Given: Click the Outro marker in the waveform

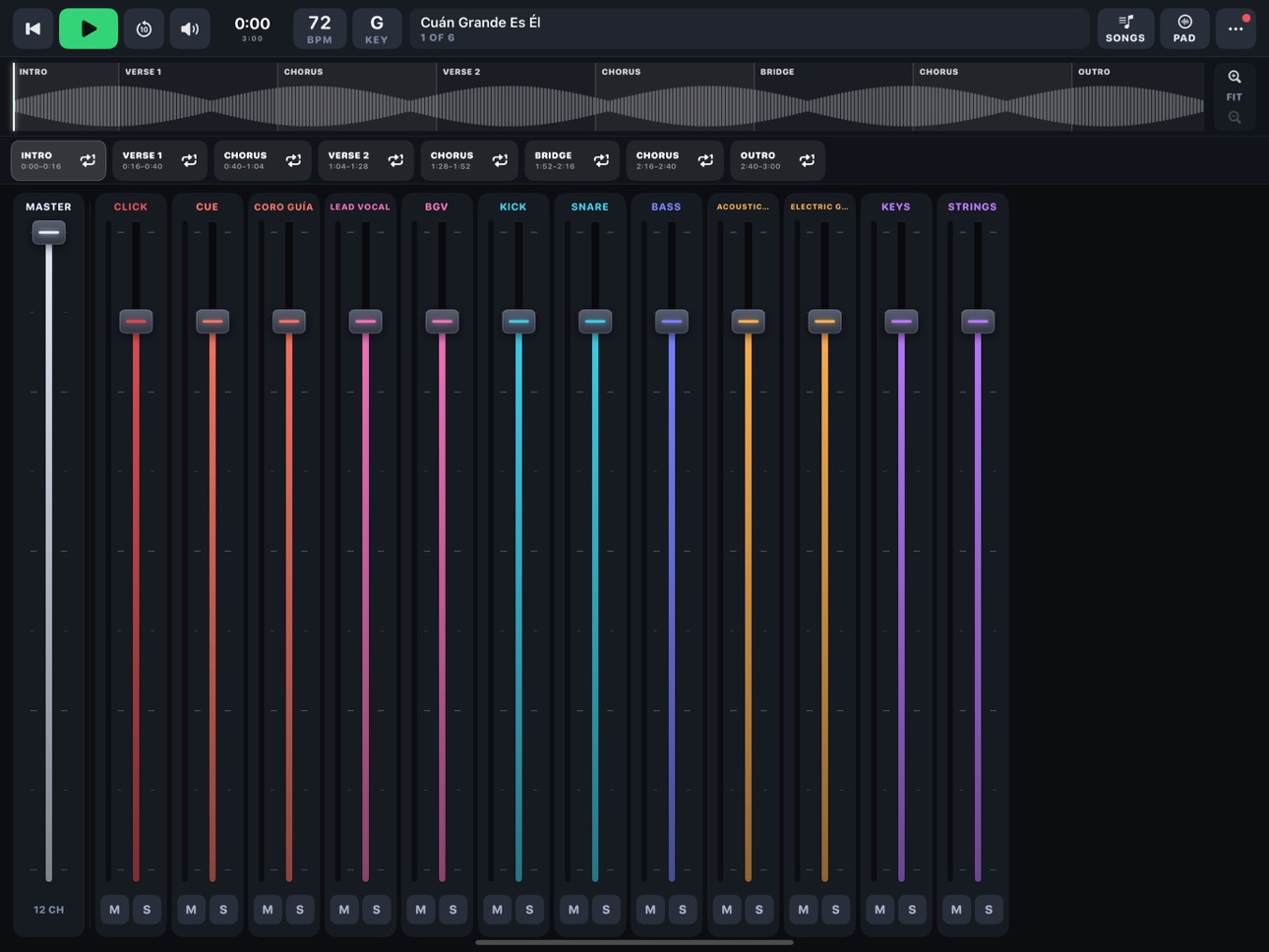Looking at the screenshot, I should (x=1094, y=72).
